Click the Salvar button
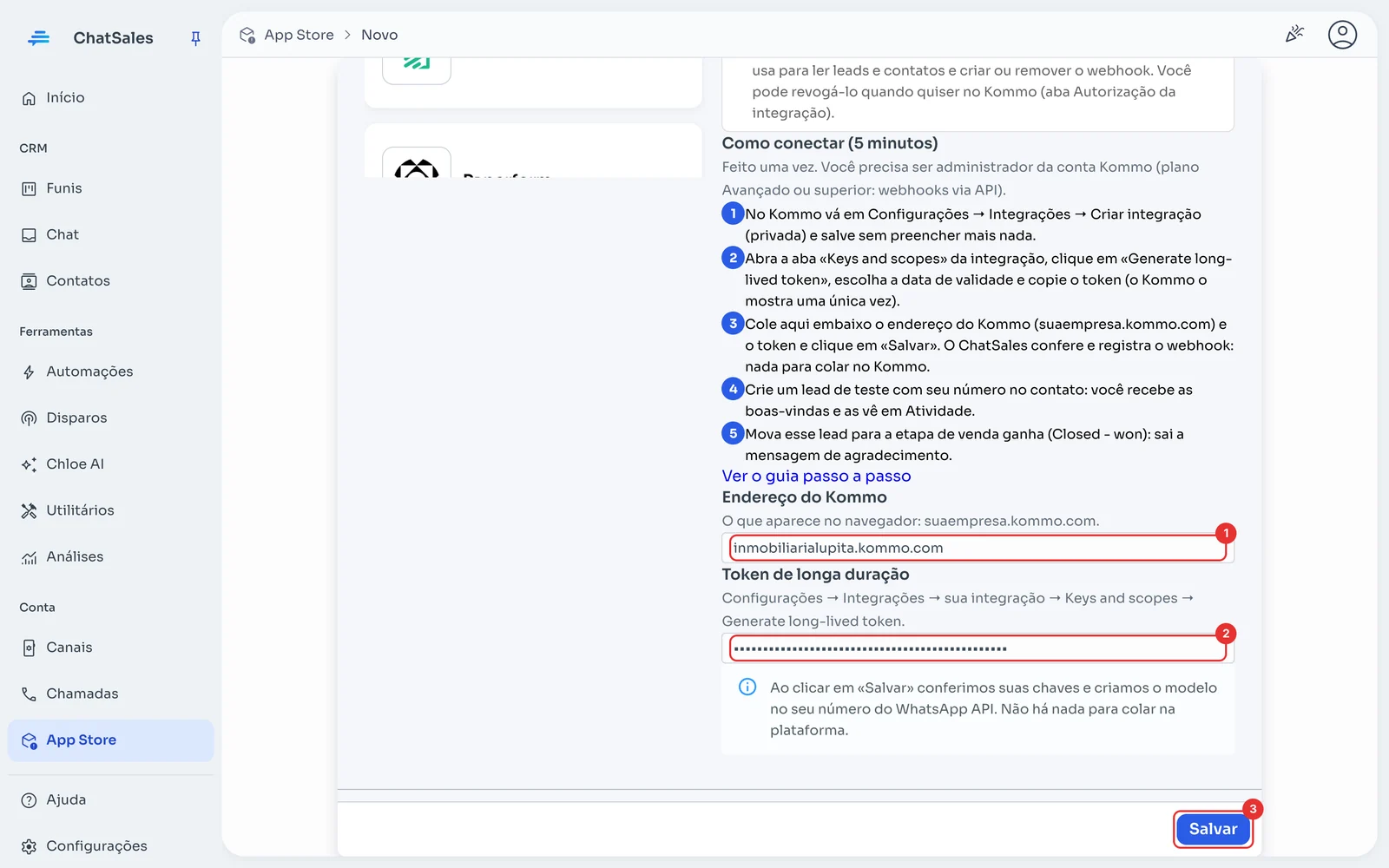The image size is (1389, 868). (x=1213, y=829)
